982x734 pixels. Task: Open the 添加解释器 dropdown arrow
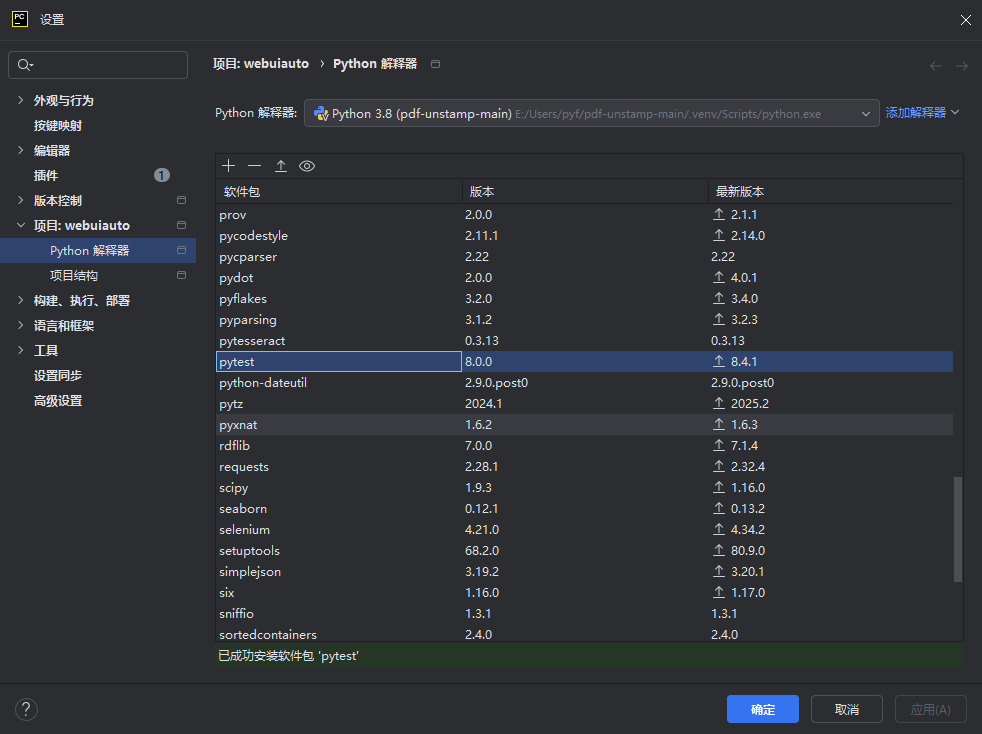coord(955,113)
